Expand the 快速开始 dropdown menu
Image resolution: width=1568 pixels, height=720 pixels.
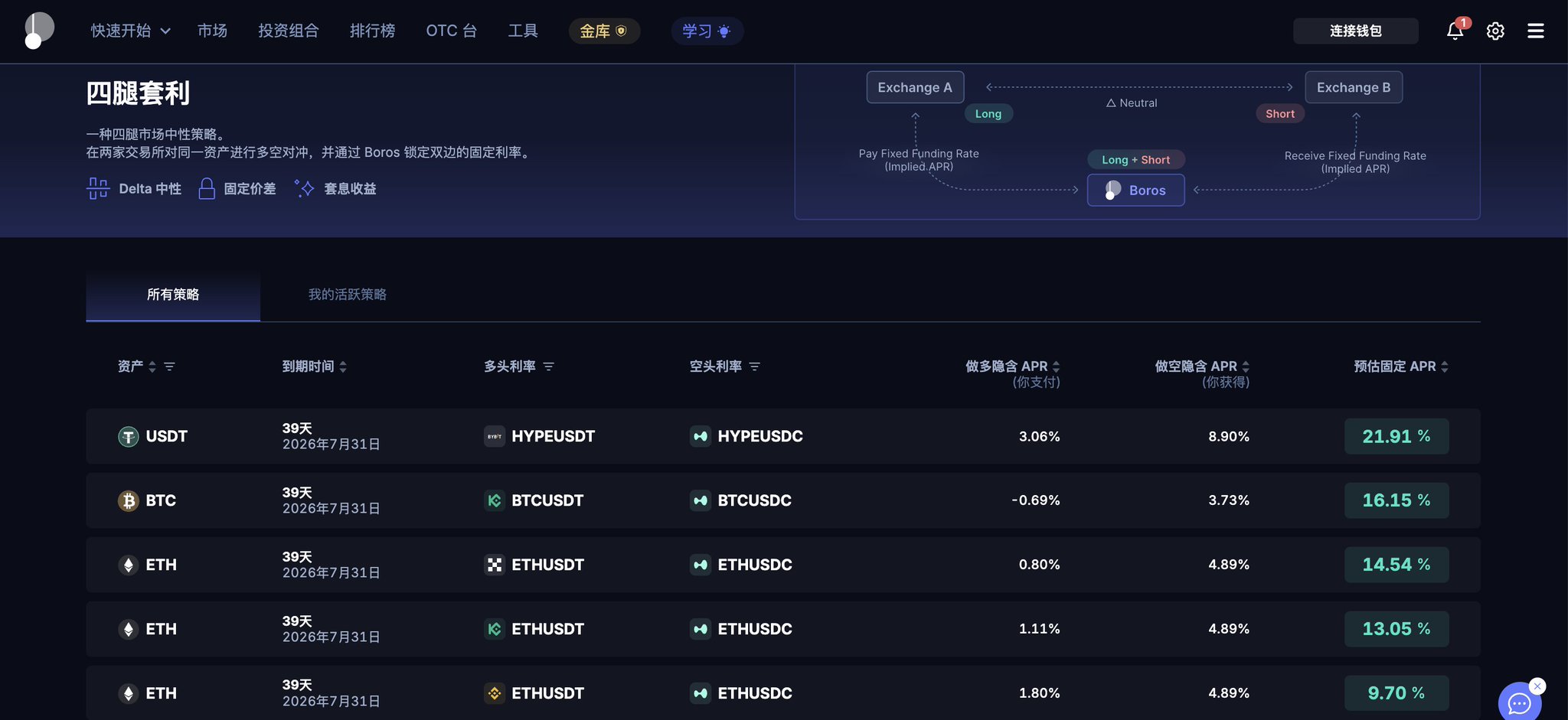point(131,31)
